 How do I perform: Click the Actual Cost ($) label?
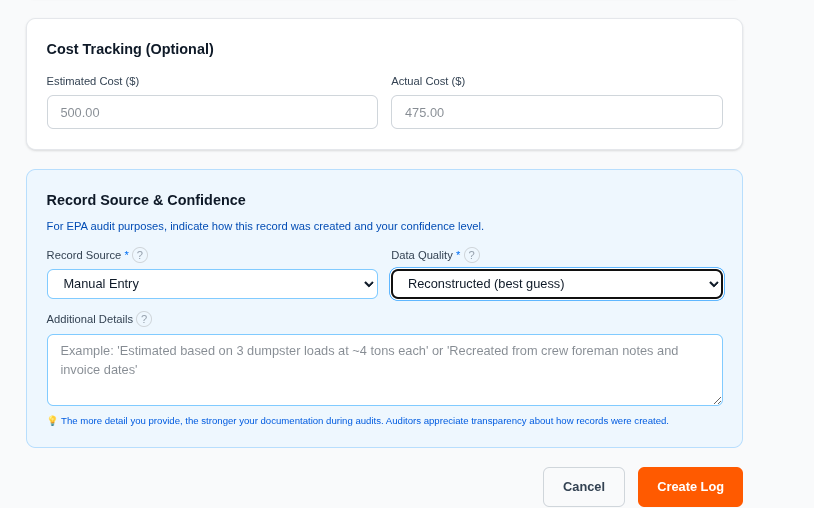point(428,81)
